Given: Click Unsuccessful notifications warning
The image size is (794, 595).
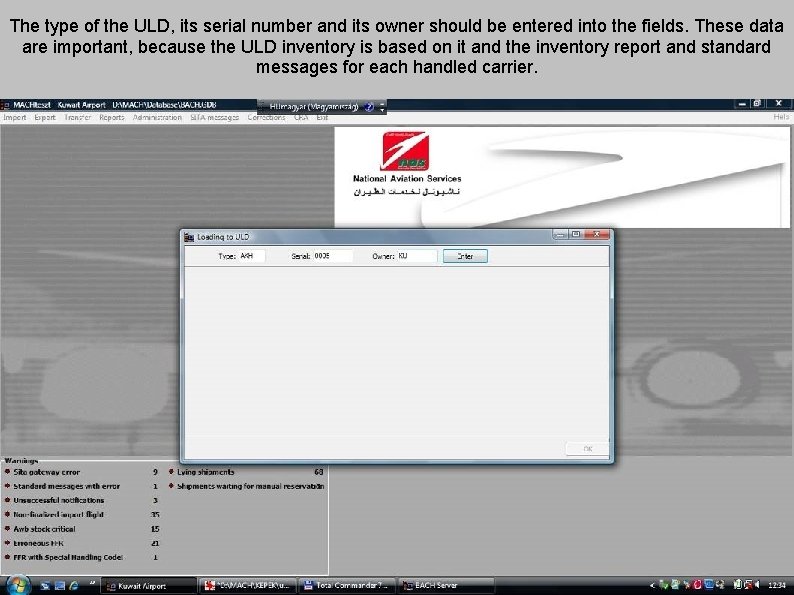Looking at the screenshot, I should 58,500.
